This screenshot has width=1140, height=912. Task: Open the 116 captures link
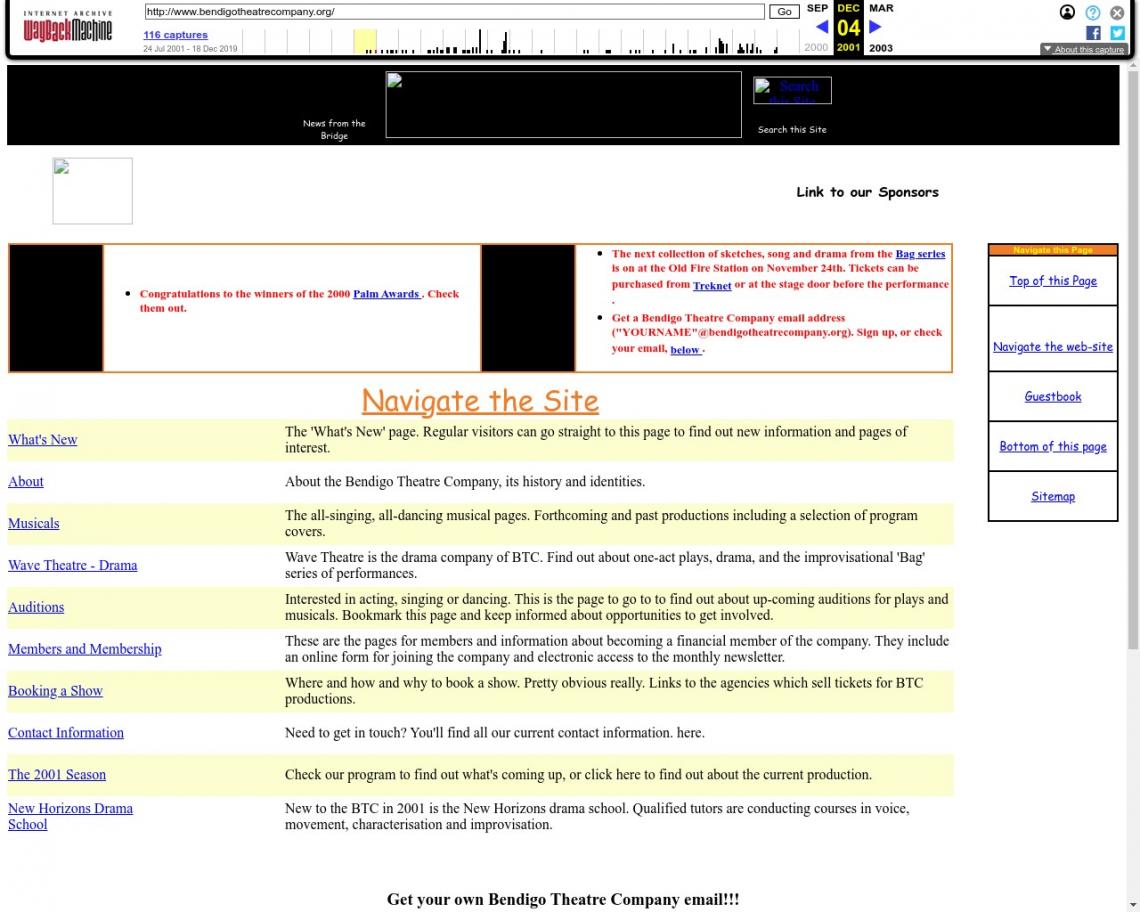pos(175,35)
